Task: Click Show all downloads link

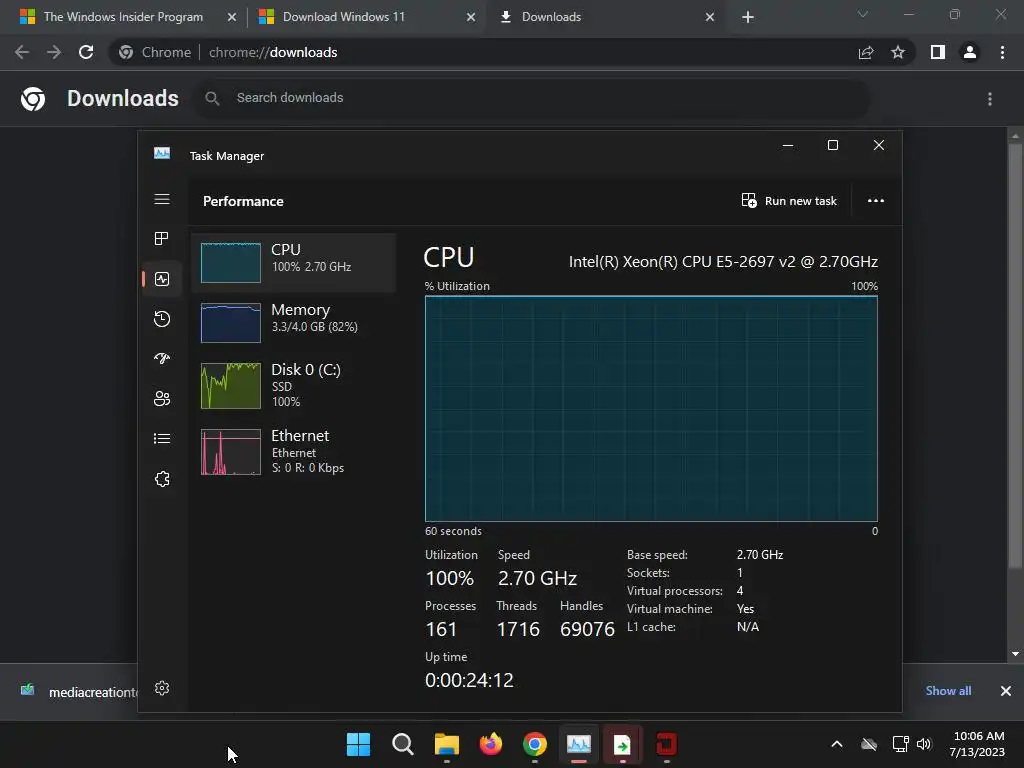Action: pos(948,691)
